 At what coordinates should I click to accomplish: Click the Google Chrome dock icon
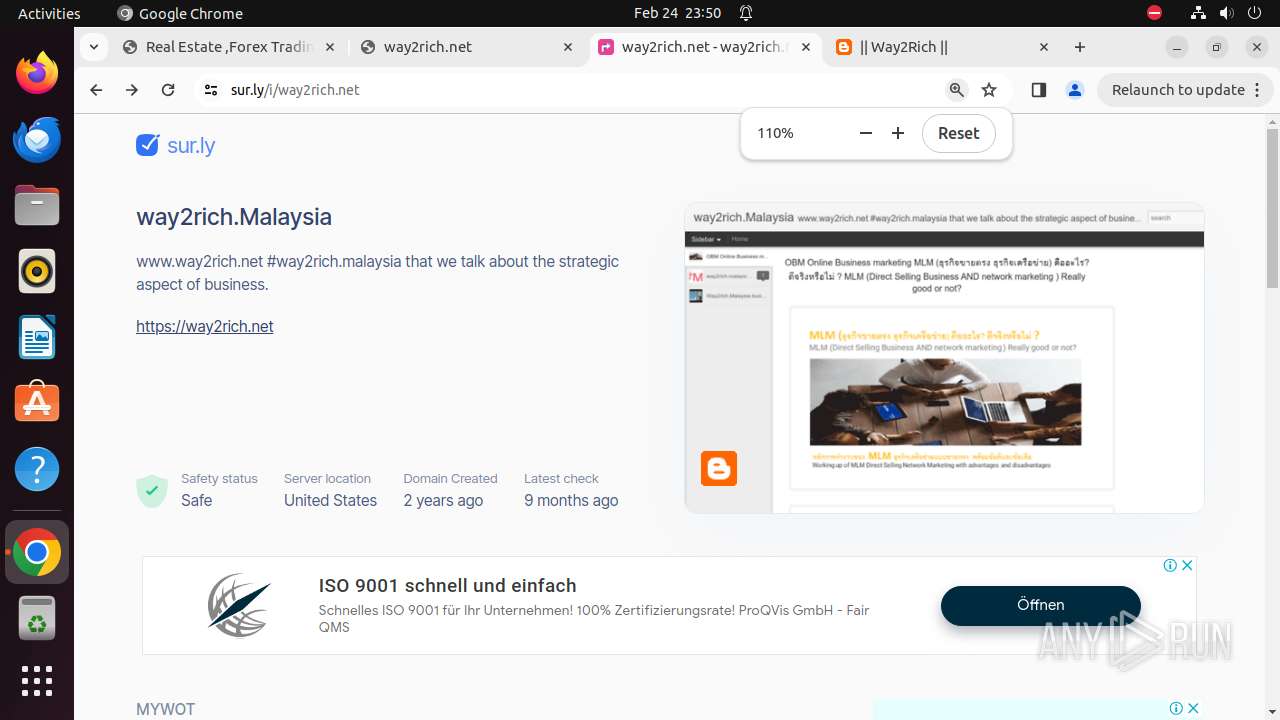point(37,552)
